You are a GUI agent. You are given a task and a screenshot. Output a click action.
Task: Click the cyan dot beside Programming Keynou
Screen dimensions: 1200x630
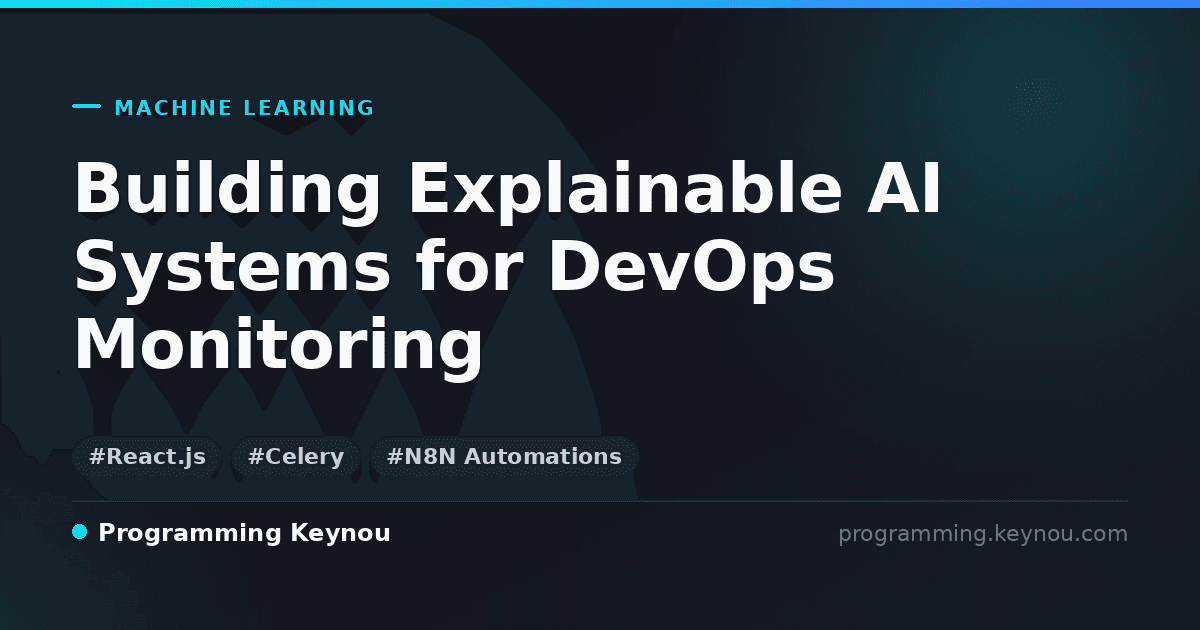click(x=80, y=532)
